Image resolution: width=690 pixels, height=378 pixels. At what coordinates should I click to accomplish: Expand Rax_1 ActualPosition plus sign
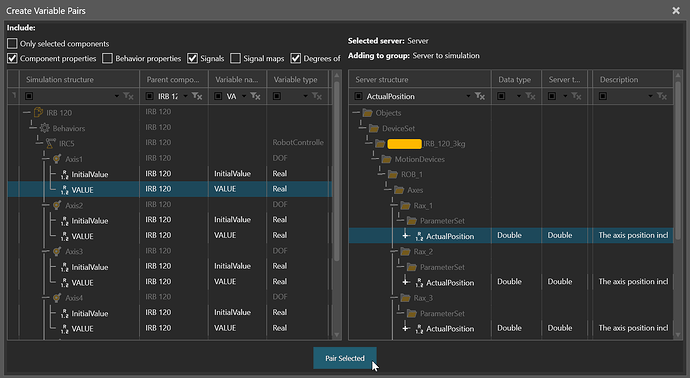(x=406, y=236)
